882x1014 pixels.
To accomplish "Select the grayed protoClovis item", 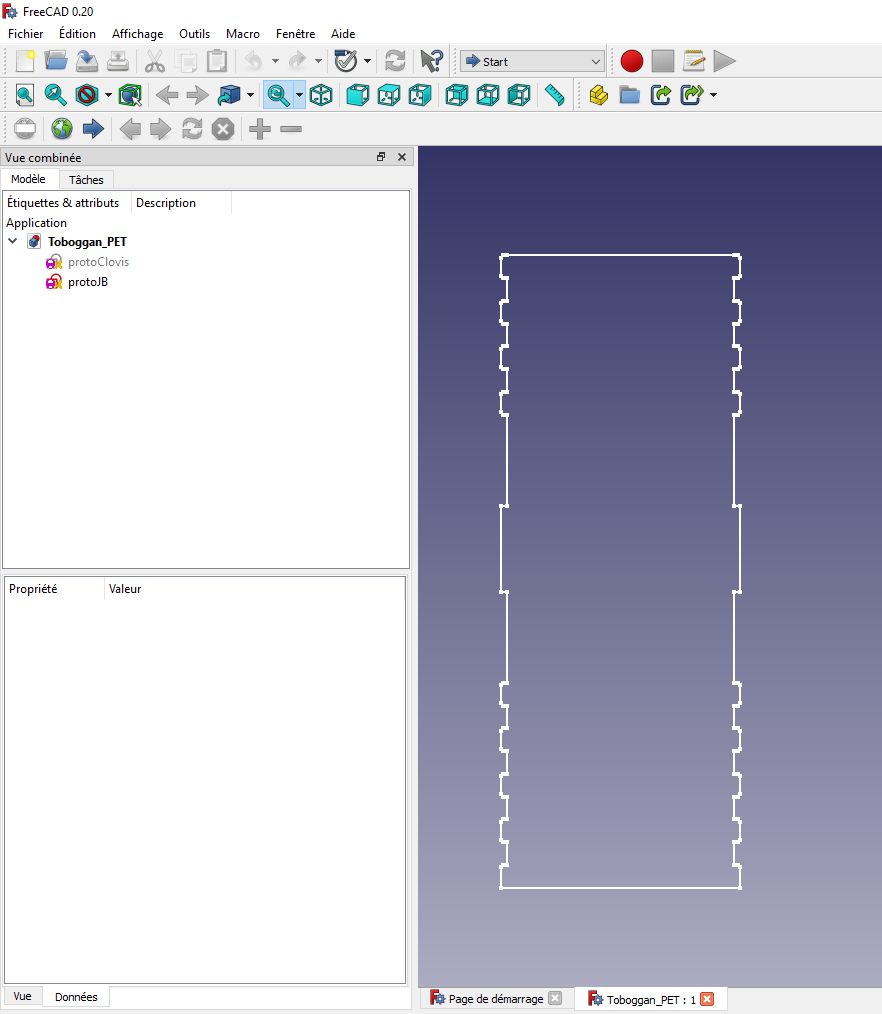I will point(98,262).
